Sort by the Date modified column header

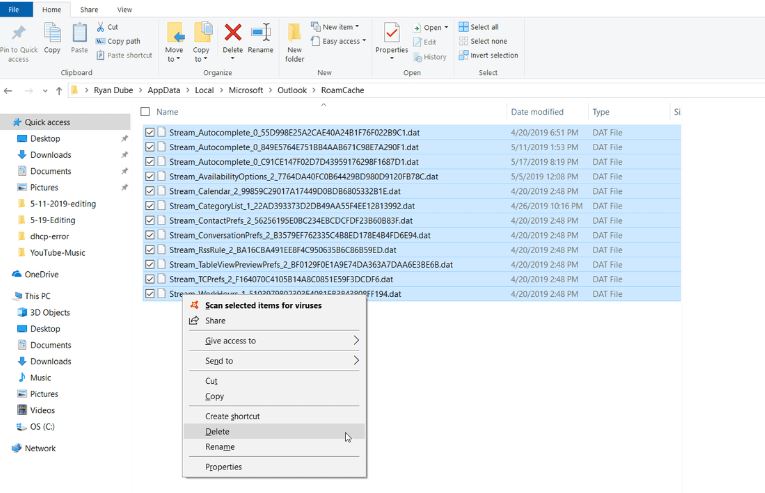537,112
